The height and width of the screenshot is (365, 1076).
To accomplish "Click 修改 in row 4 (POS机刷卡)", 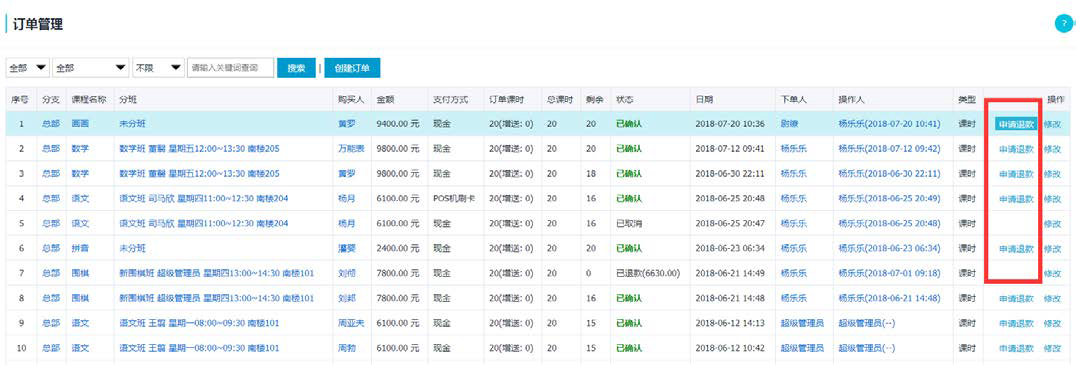I will [x=1052, y=199].
